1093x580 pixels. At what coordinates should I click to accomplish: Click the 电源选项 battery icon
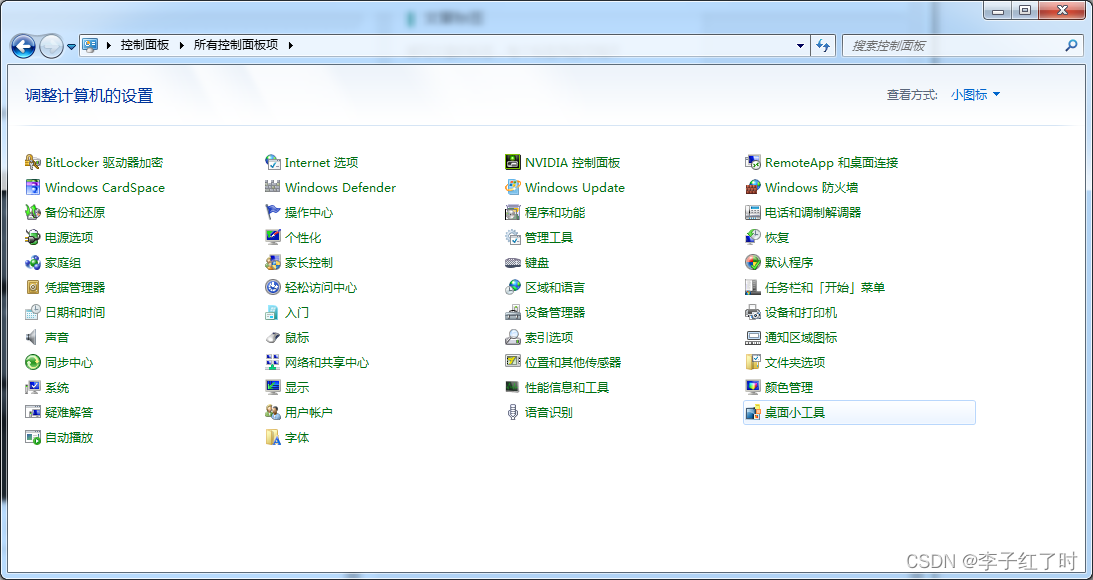pyautogui.click(x=32, y=238)
